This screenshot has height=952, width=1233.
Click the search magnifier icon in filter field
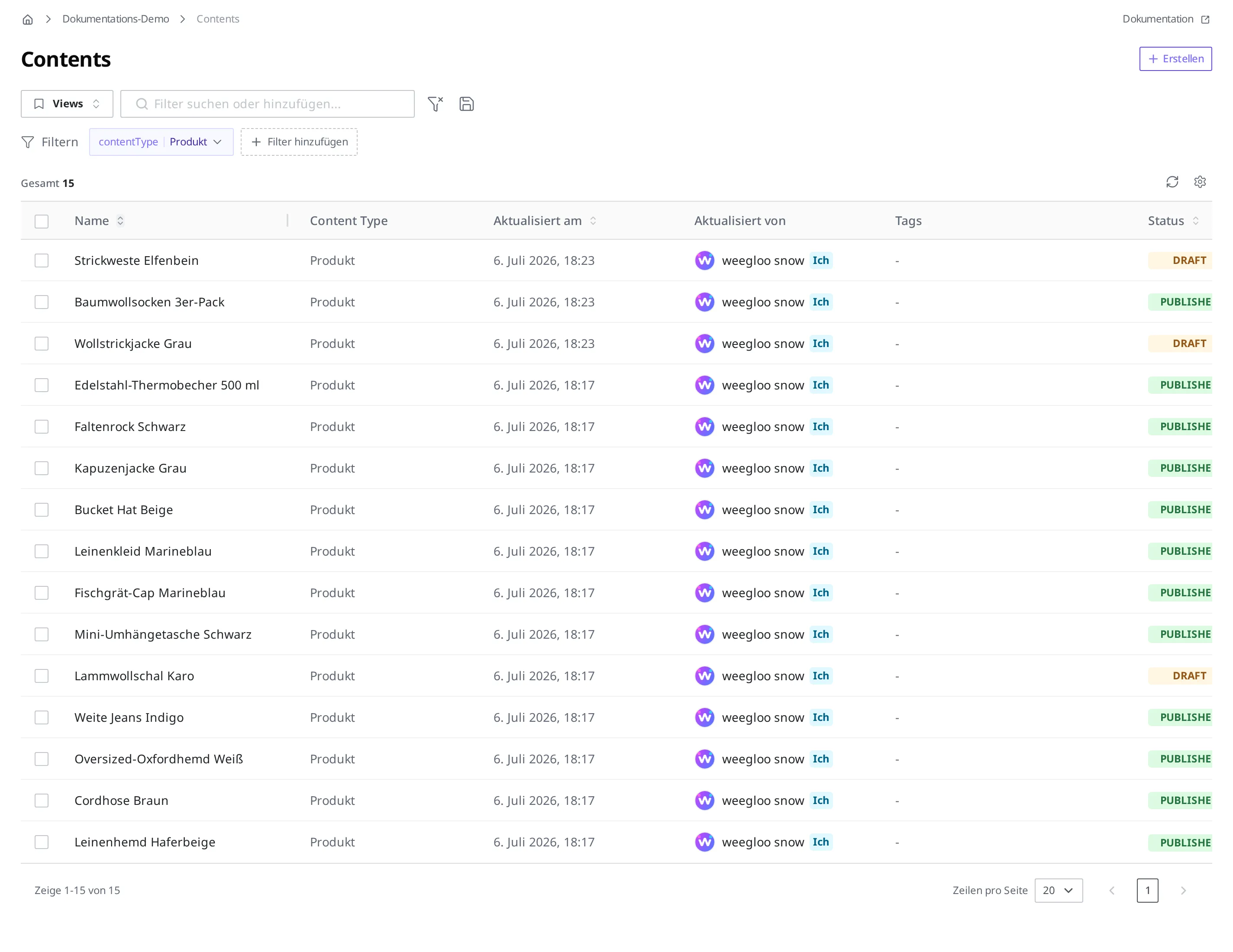point(142,104)
